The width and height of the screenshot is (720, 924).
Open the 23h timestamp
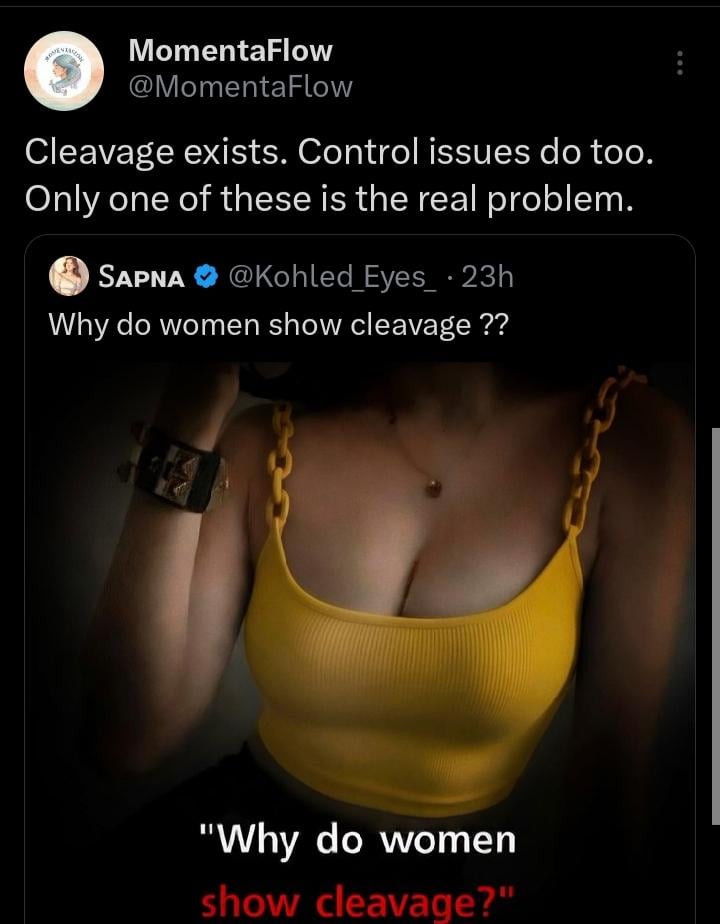point(487,277)
